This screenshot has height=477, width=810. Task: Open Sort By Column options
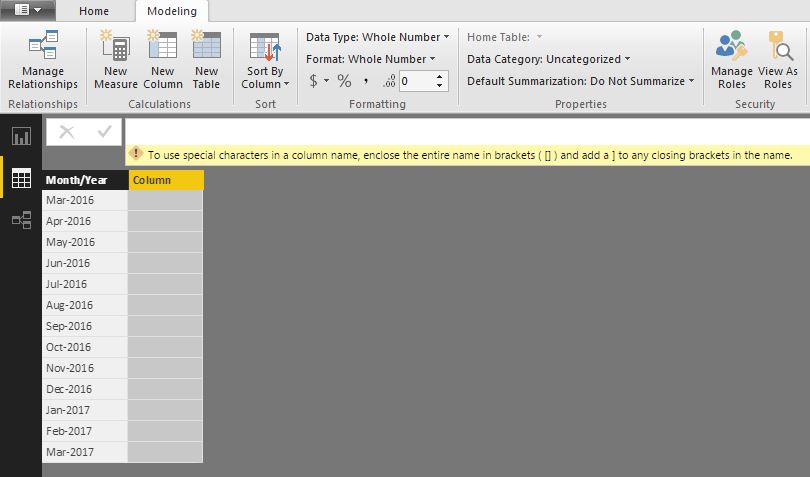click(x=265, y=61)
